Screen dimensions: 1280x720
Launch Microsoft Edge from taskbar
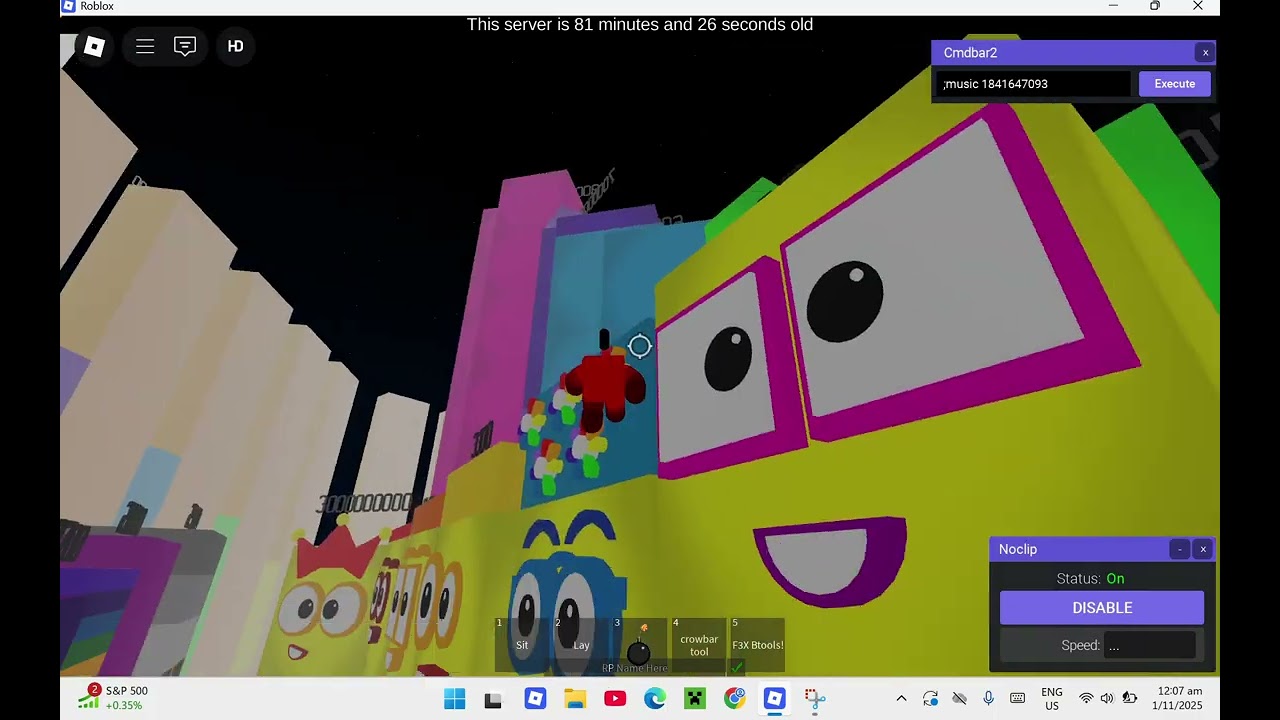(x=655, y=699)
